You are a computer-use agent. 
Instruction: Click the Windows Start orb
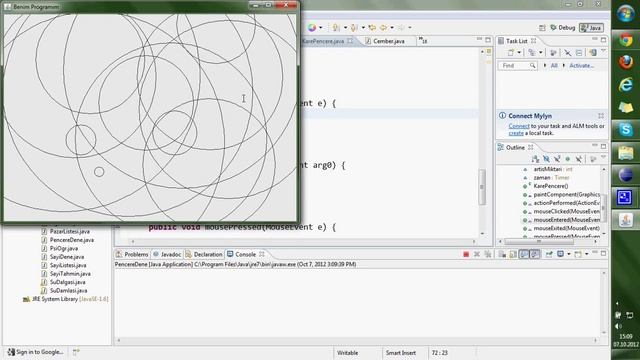[x=625, y=13]
